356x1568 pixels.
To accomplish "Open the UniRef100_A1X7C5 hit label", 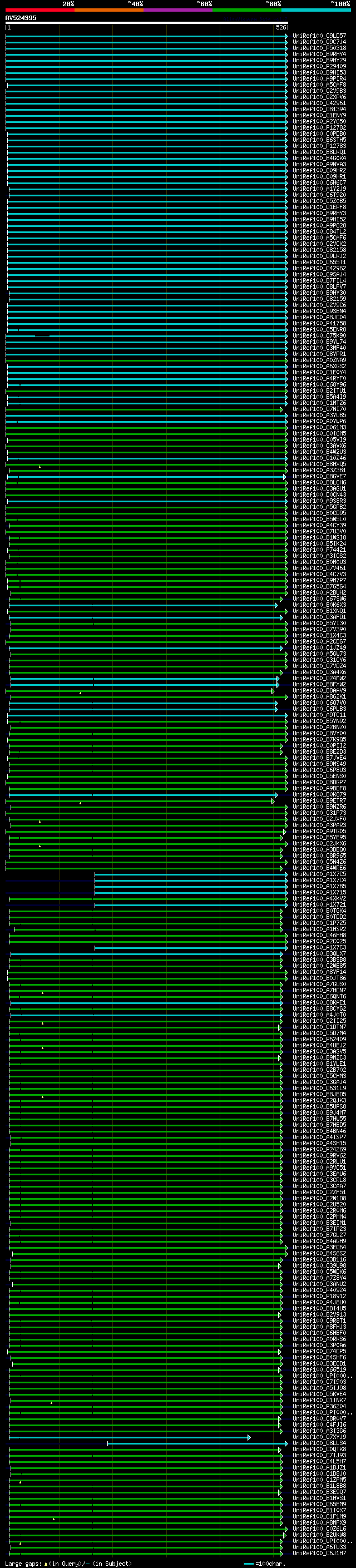I will (319, 874).
